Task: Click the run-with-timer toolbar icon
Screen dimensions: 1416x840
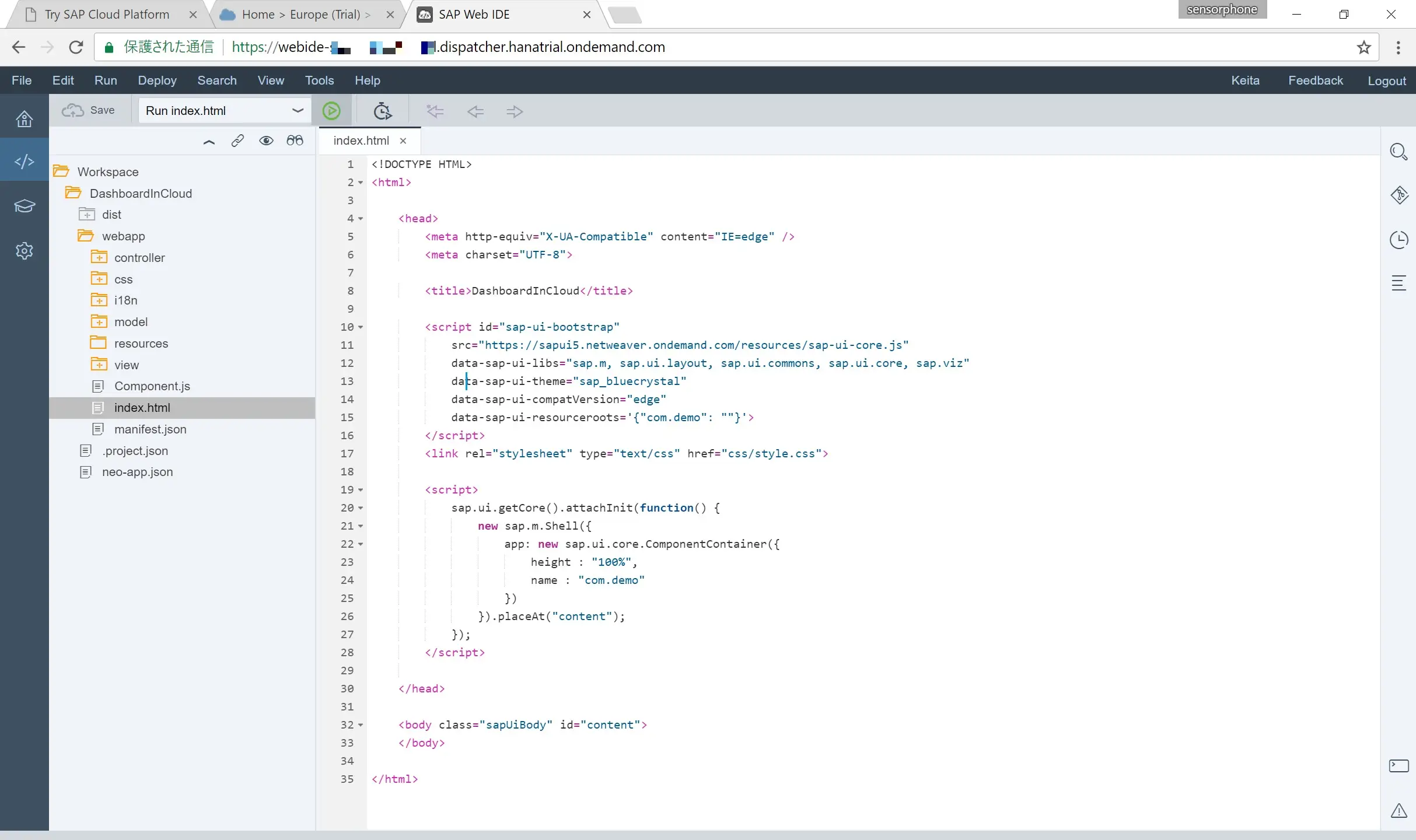Action: (382, 111)
